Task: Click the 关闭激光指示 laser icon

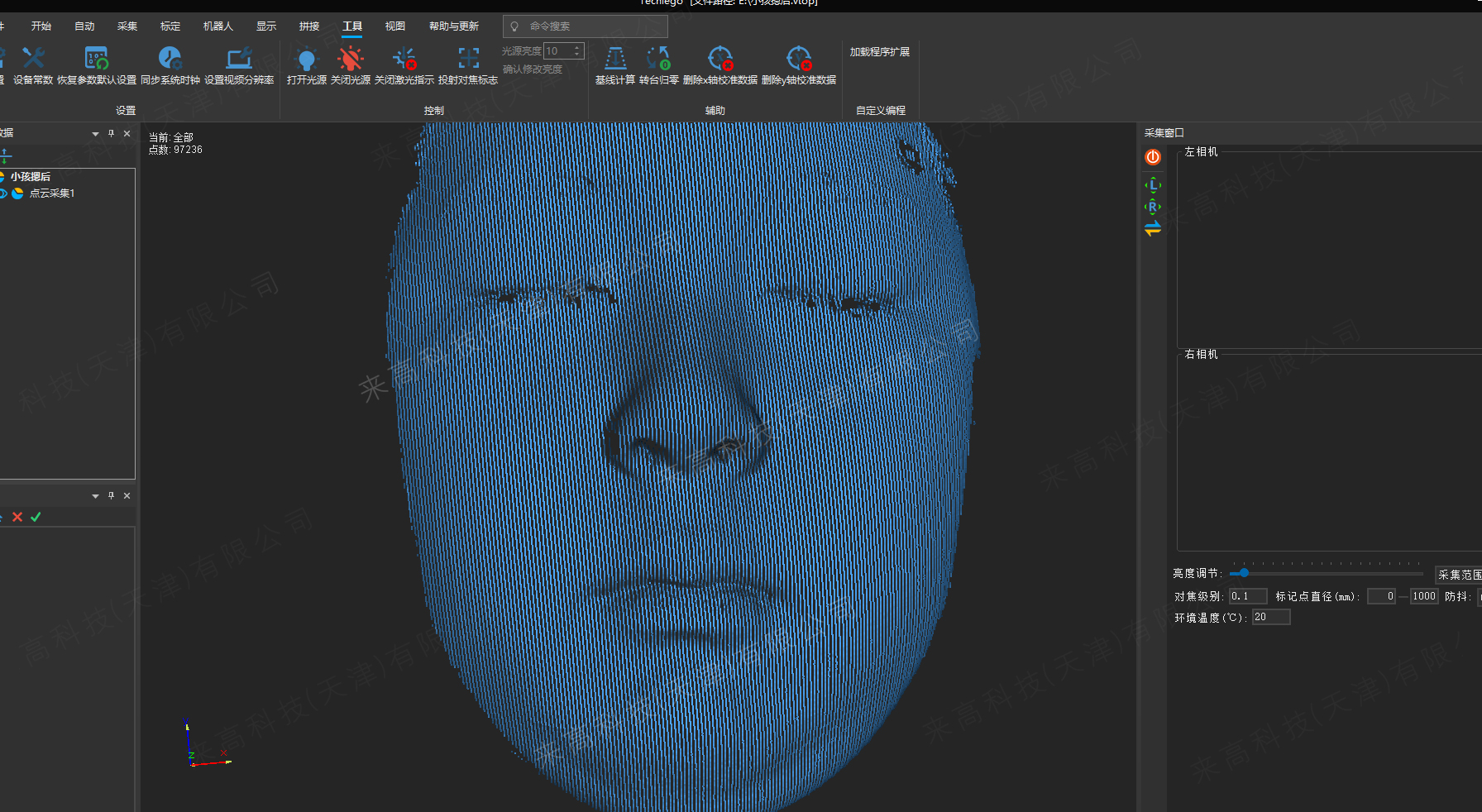Action: [x=404, y=60]
